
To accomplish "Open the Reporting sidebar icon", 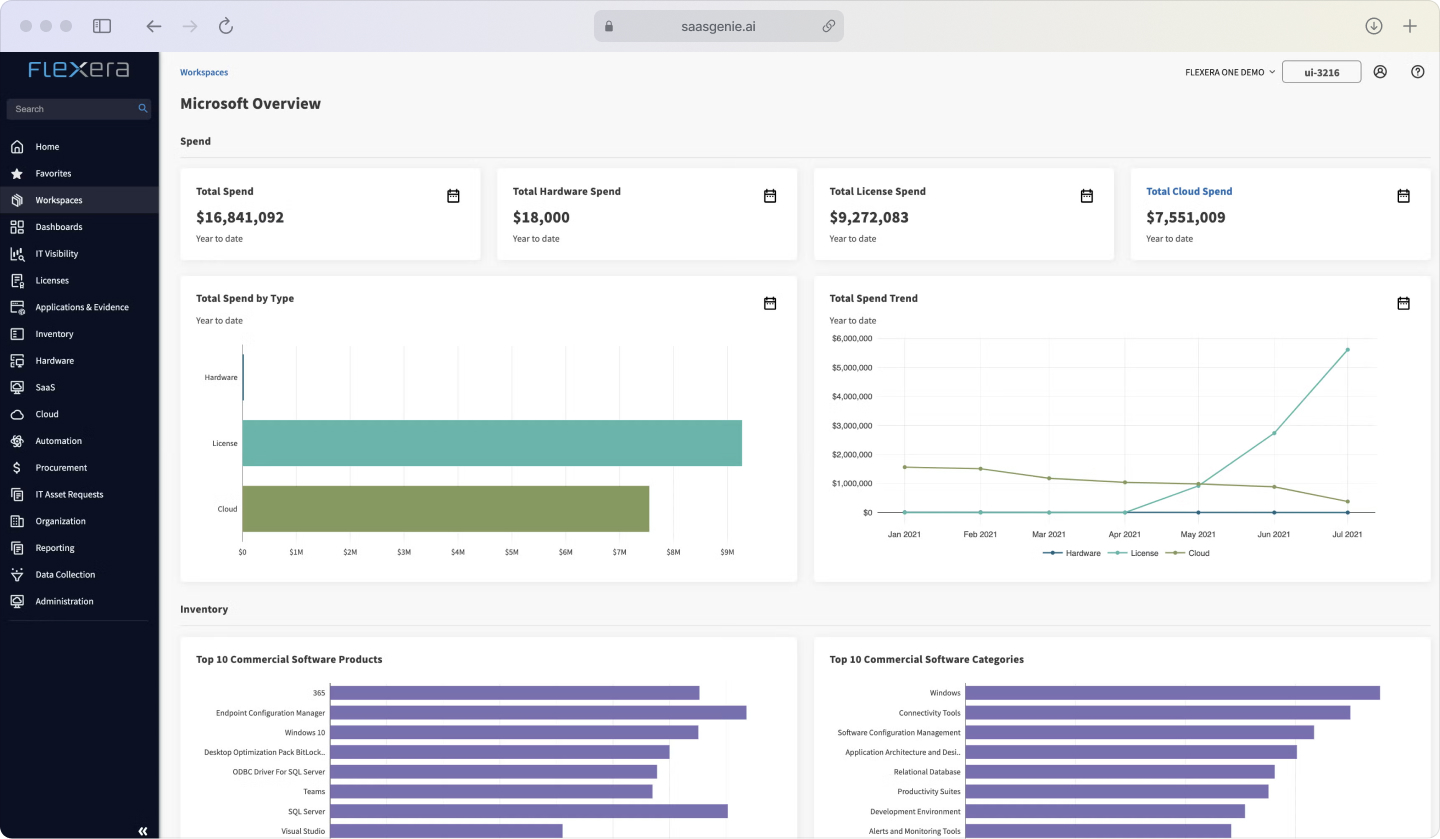I will pyautogui.click(x=17, y=548).
